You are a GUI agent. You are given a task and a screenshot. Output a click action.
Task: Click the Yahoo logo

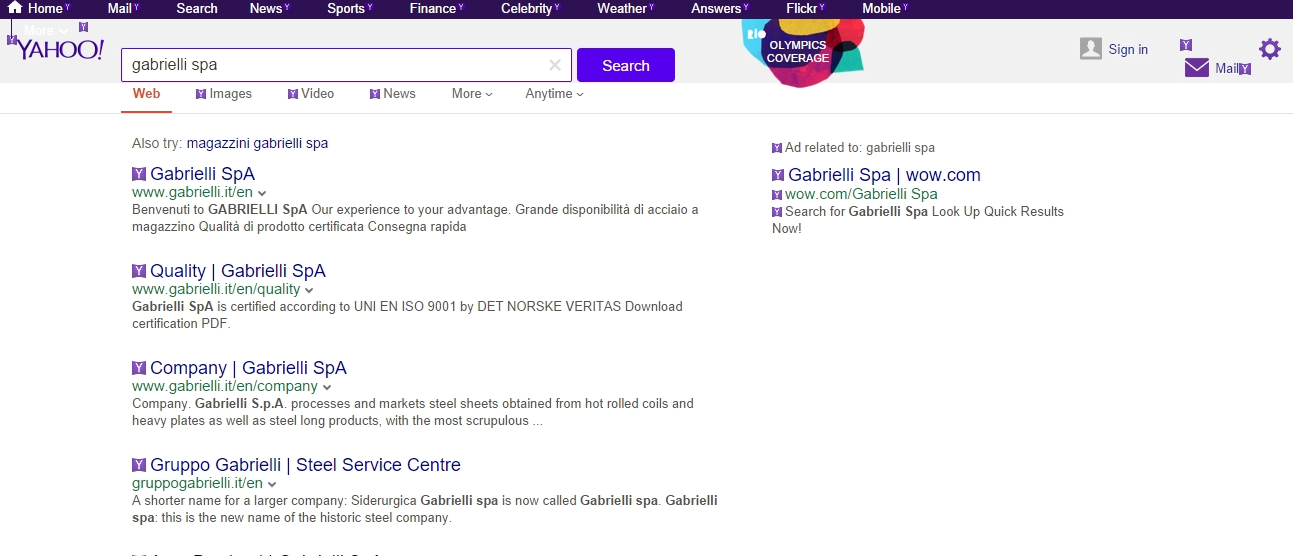click(x=61, y=50)
